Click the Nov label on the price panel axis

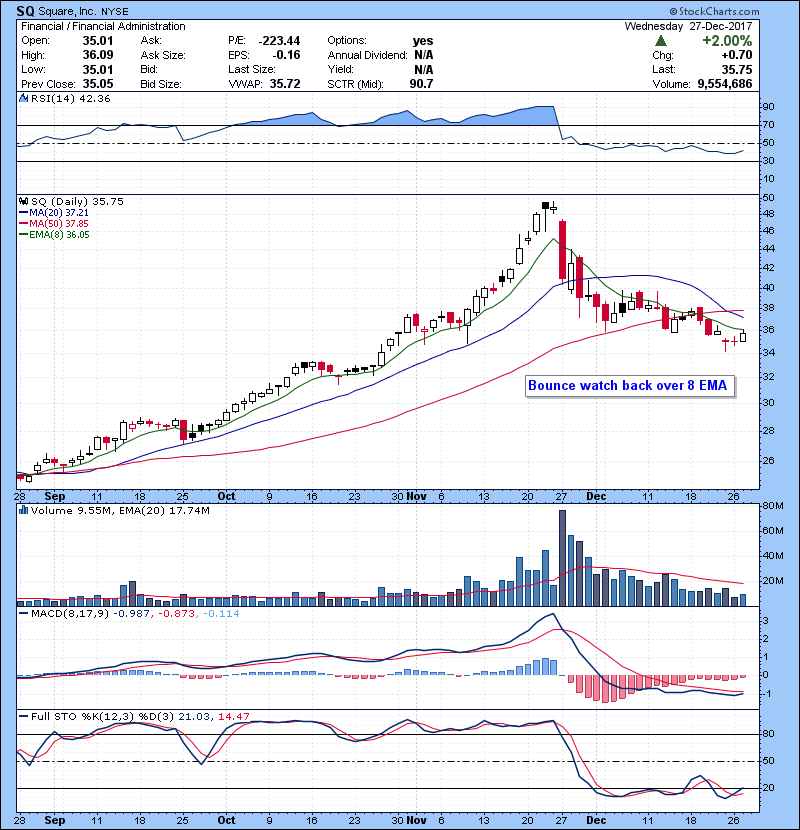click(416, 497)
